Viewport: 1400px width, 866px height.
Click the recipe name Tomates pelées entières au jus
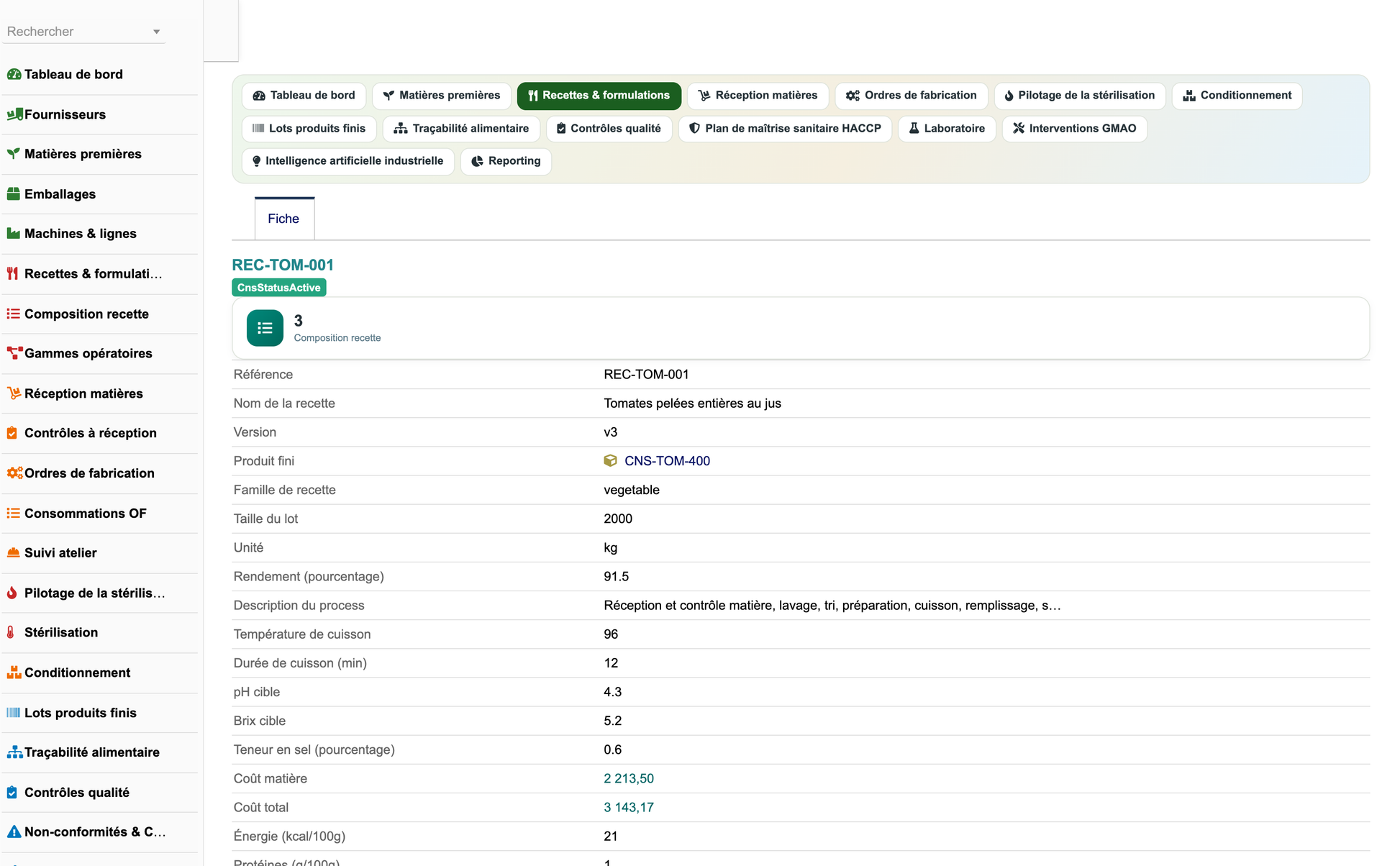click(x=692, y=404)
